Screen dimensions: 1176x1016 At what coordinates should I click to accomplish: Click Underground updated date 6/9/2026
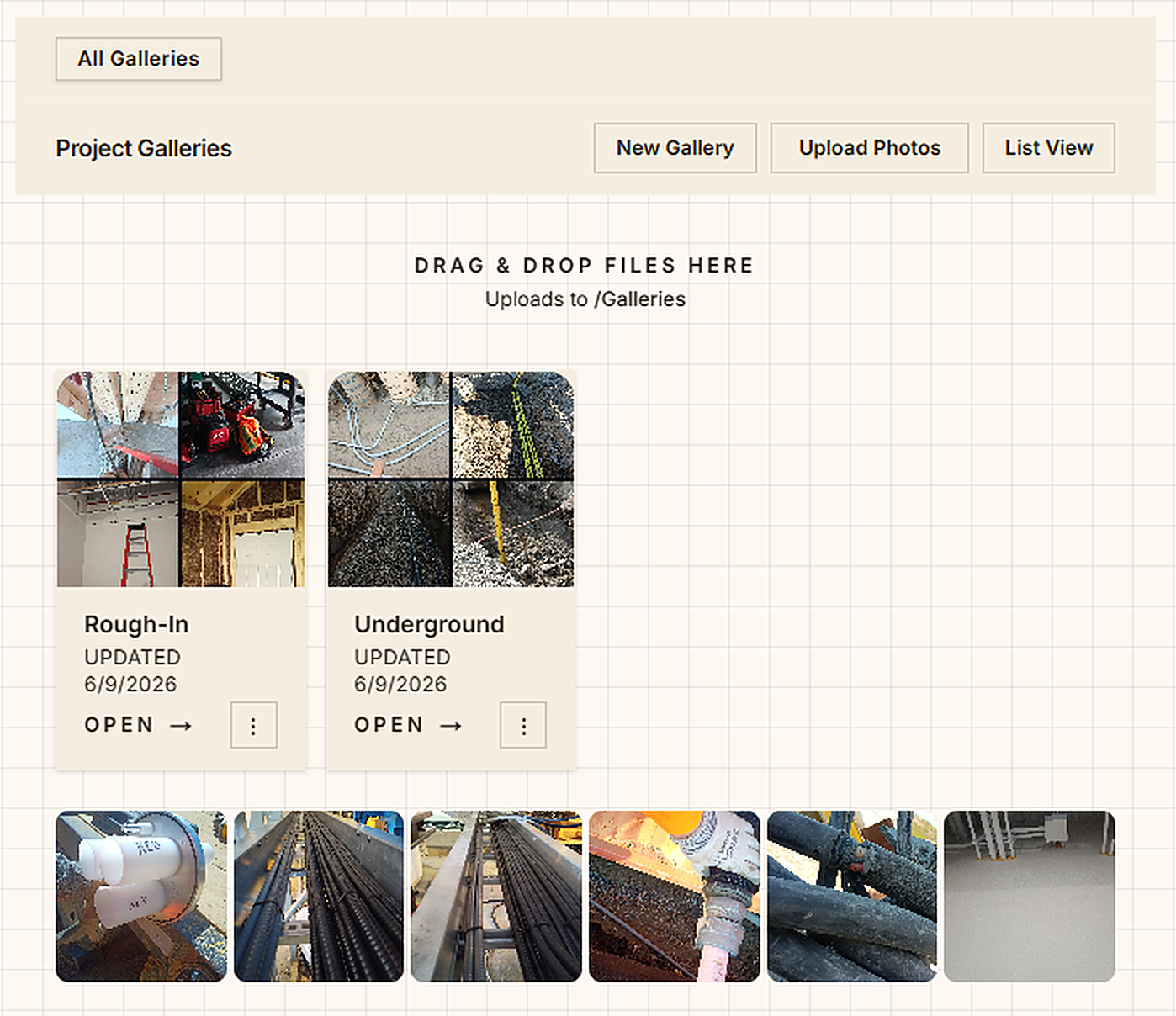pyautogui.click(x=400, y=685)
